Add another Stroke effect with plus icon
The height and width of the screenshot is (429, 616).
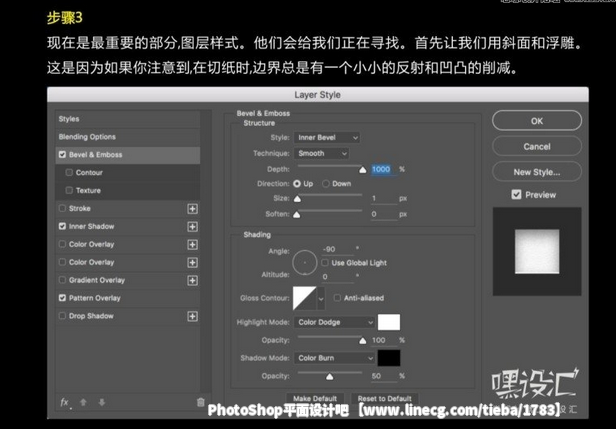pyautogui.click(x=192, y=209)
